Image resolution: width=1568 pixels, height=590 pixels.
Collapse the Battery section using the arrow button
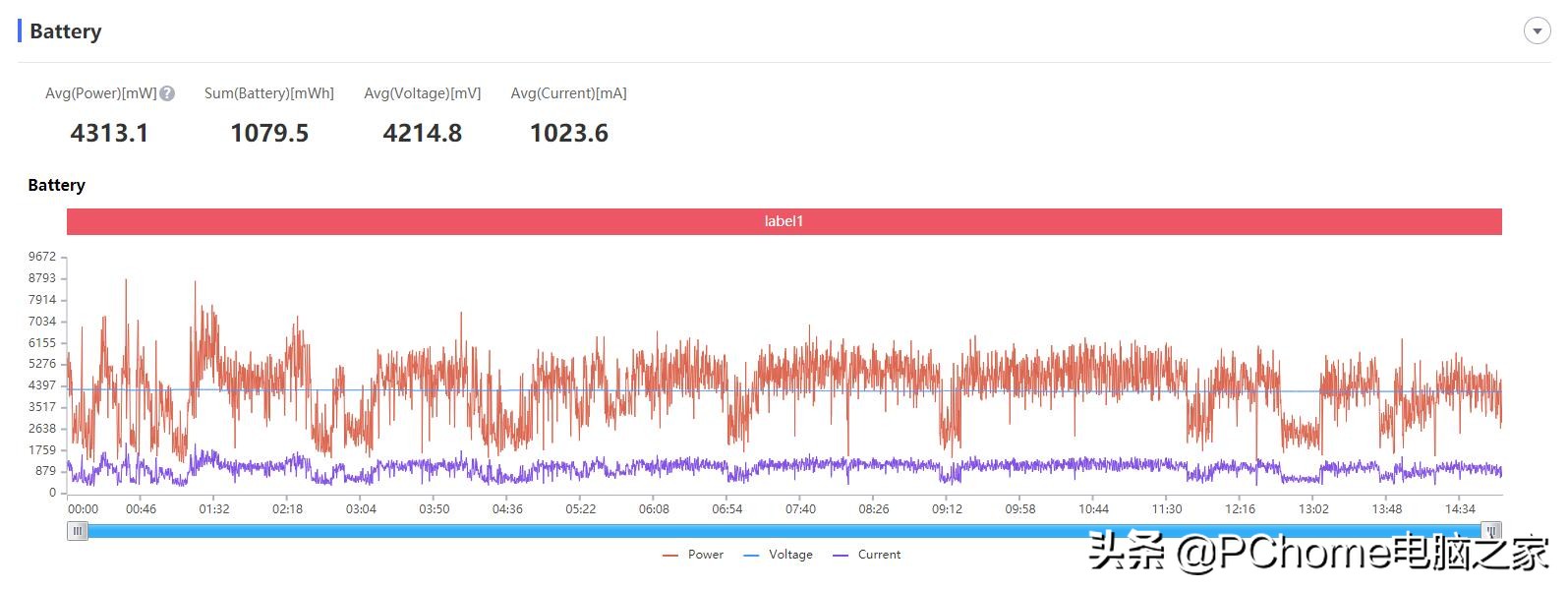coord(1537,31)
